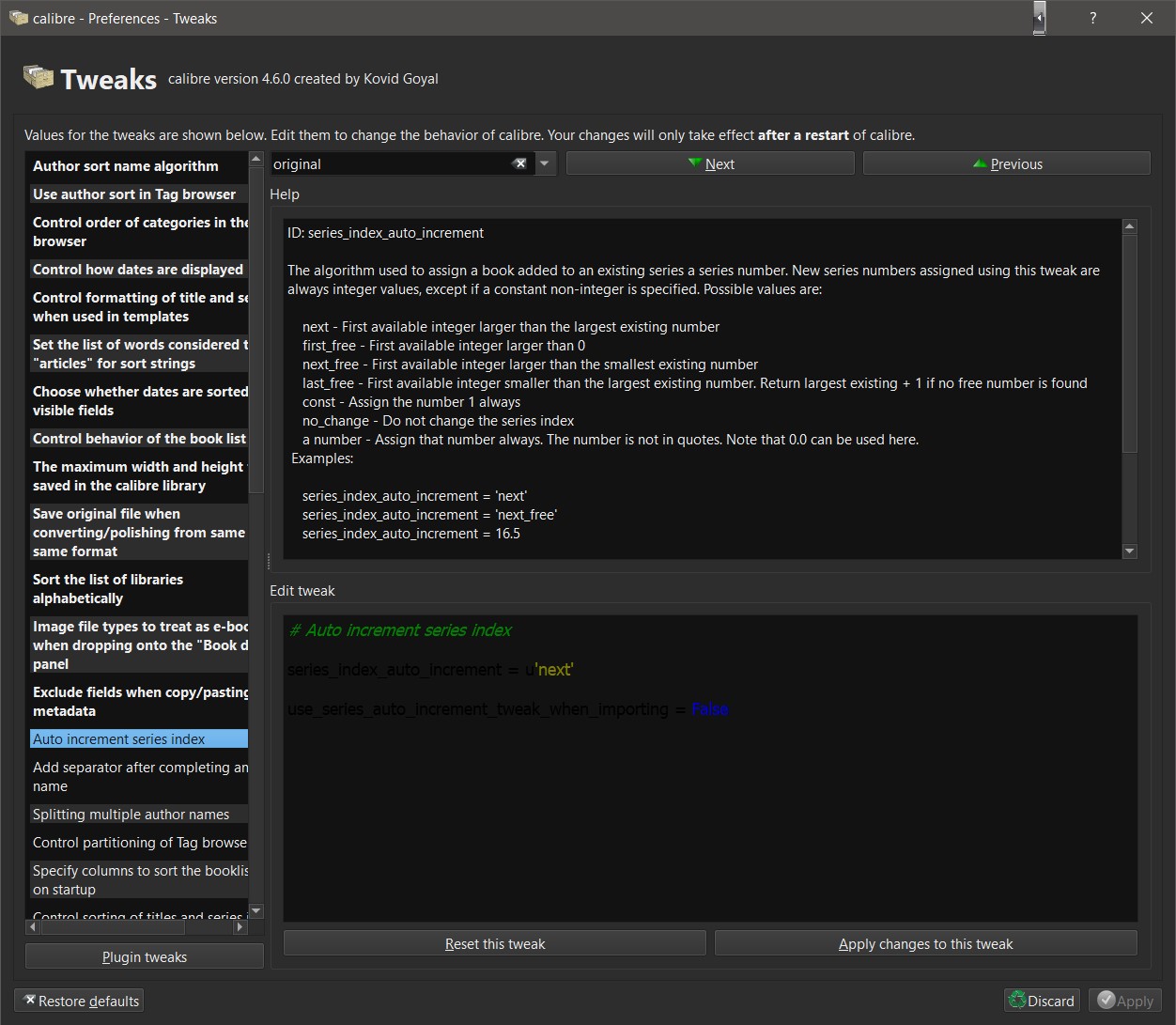
Task: Click the Next search button
Action: coord(710,163)
